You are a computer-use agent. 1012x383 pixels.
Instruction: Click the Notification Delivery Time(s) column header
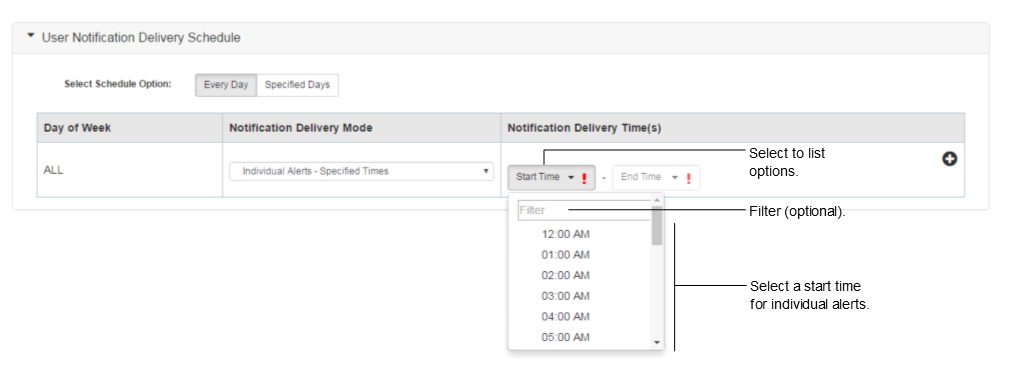point(584,128)
